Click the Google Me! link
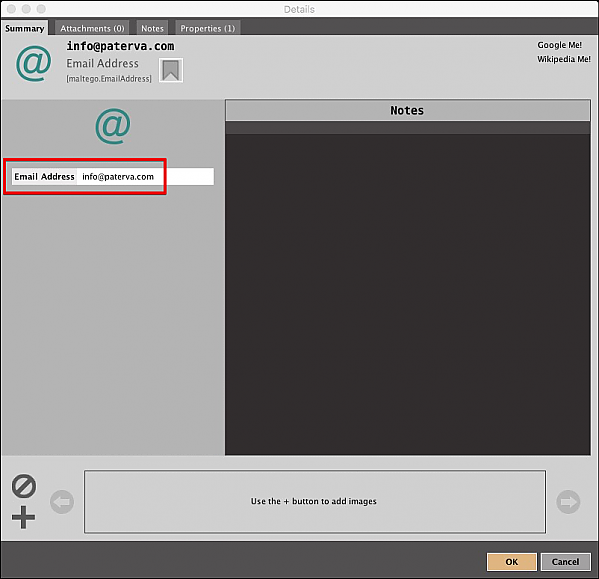 [559, 45]
